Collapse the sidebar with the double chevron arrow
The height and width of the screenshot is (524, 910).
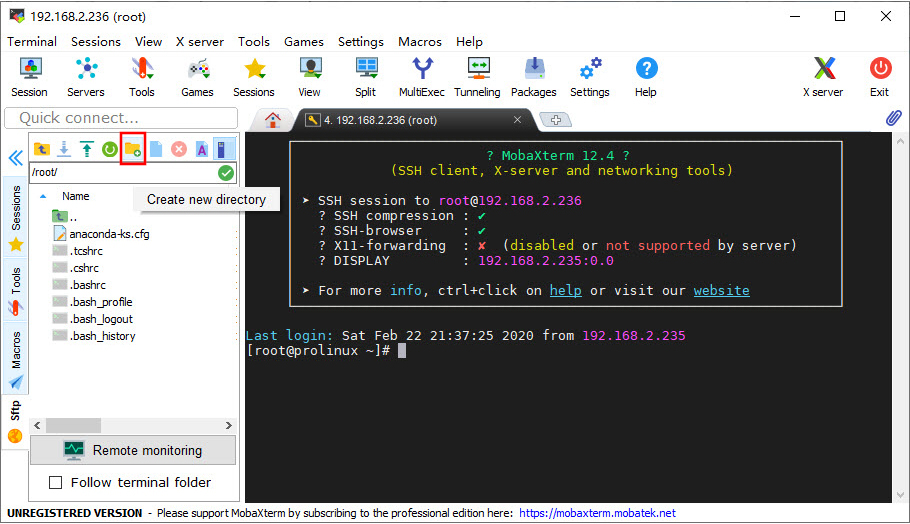click(15, 158)
